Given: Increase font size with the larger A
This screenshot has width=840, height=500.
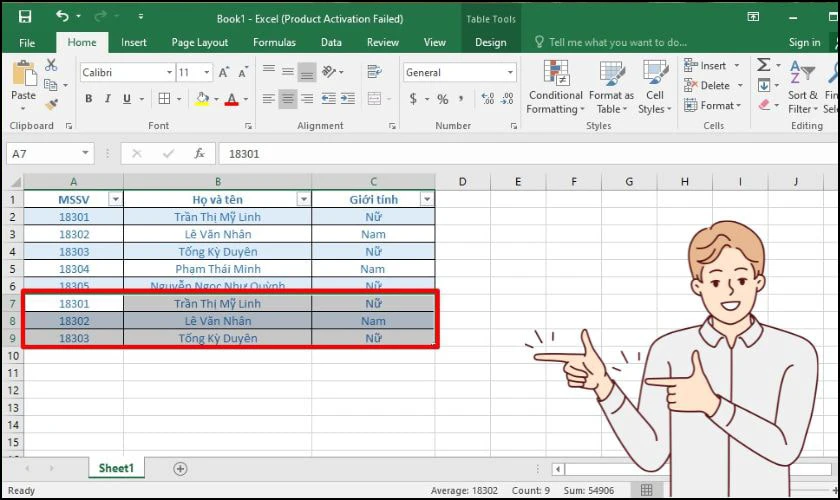Looking at the screenshot, I should [x=224, y=72].
